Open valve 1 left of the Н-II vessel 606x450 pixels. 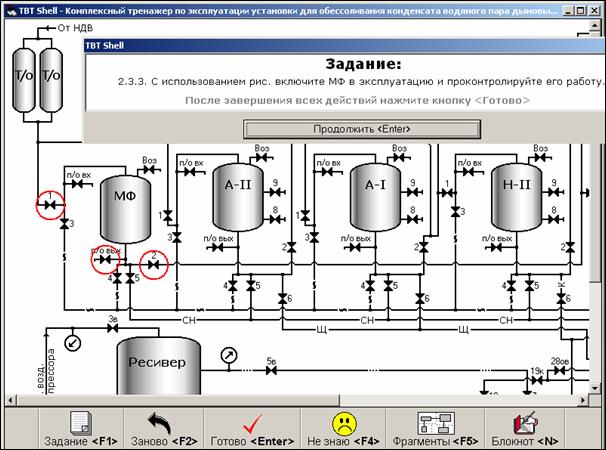[447, 193]
